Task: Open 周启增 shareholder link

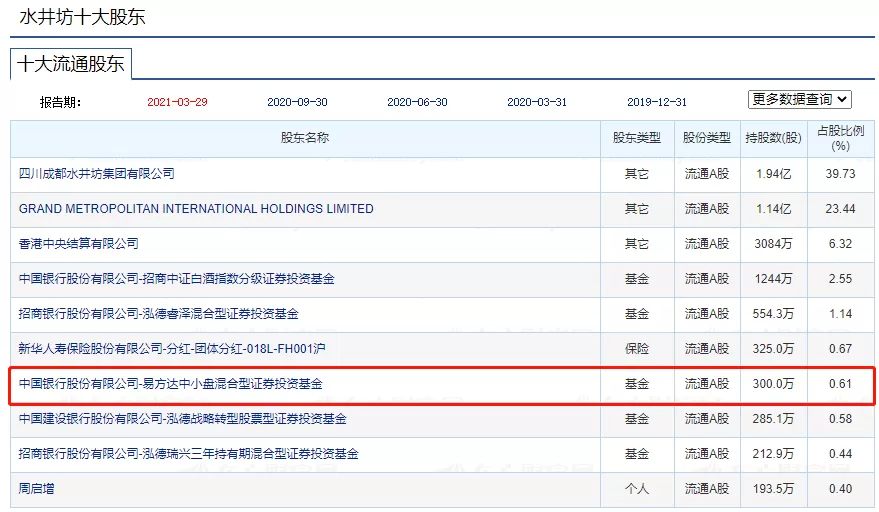Action: 36,488
